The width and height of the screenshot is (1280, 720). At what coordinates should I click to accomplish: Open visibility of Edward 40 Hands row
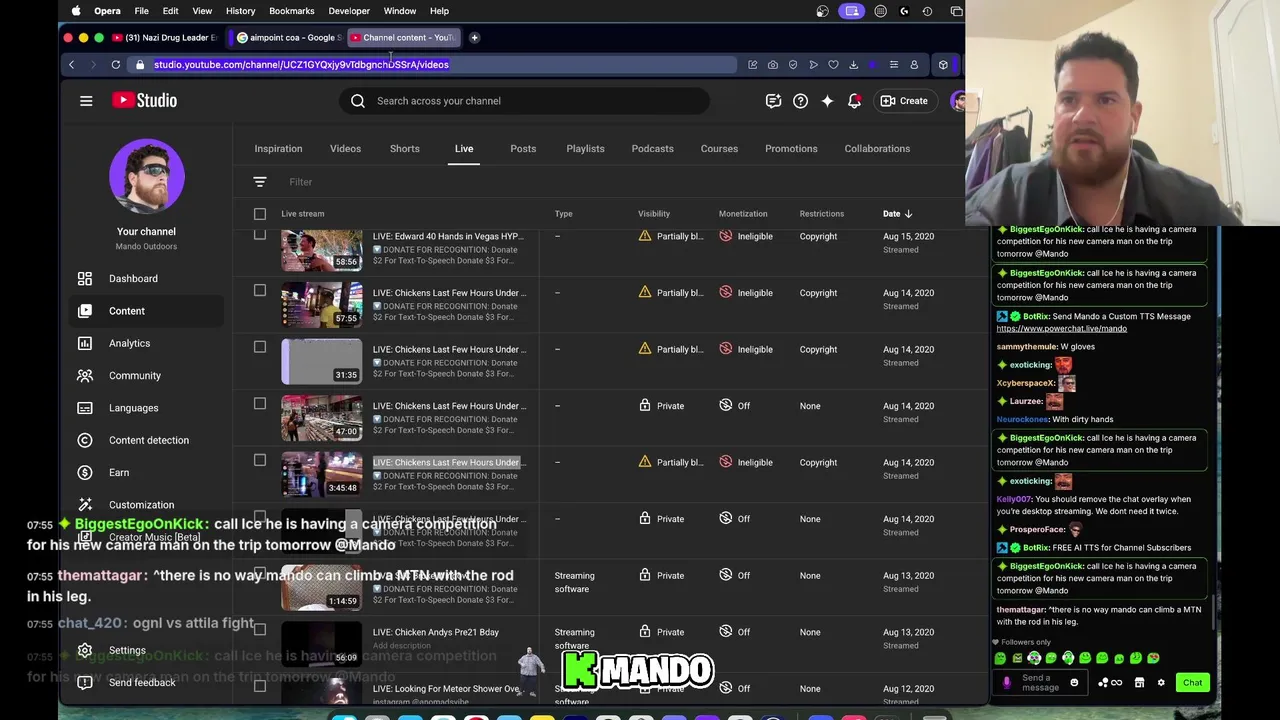[x=671, y=237]
